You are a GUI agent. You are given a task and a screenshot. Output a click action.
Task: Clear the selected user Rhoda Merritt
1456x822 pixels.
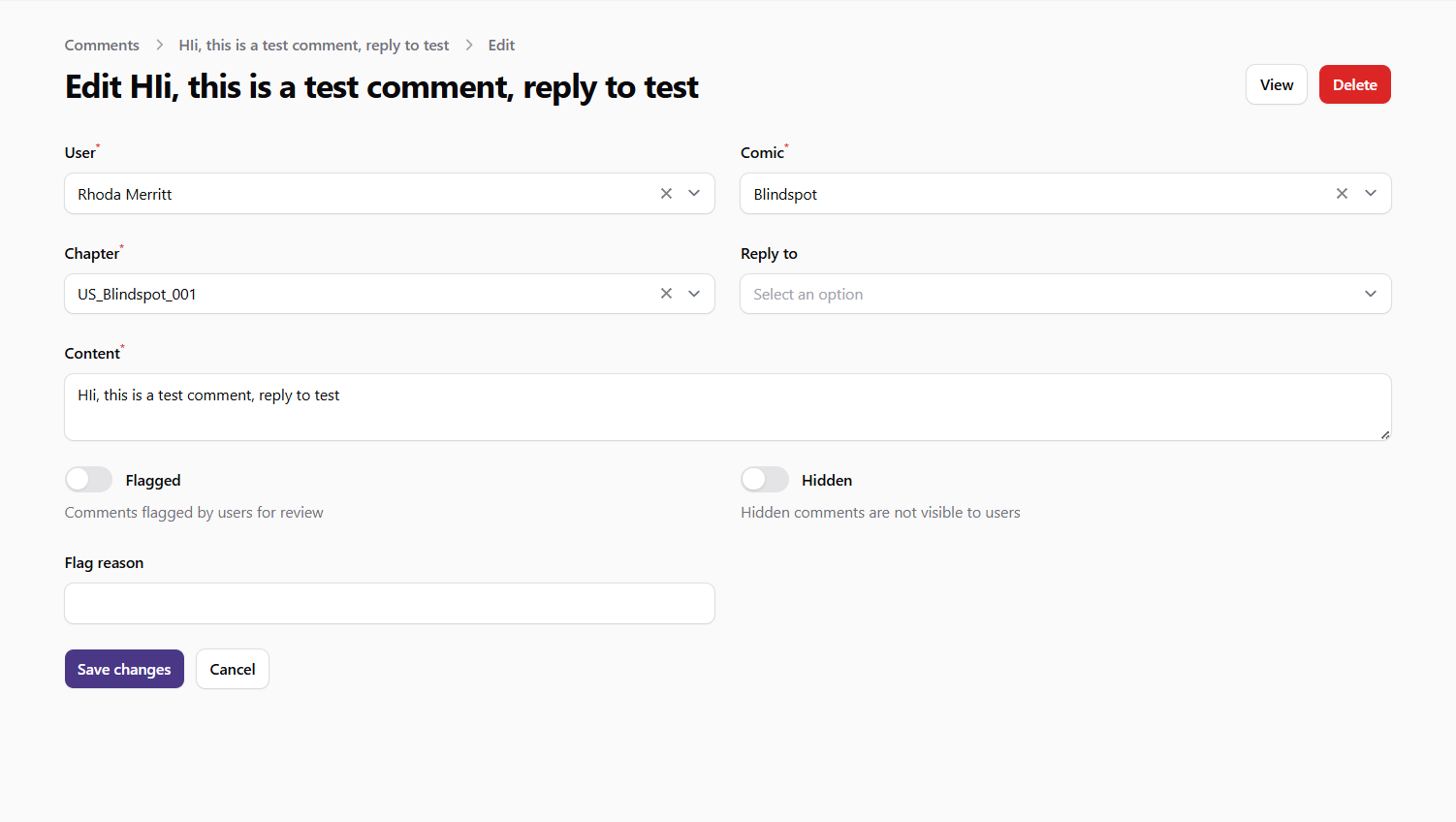(x=666, y=193)
